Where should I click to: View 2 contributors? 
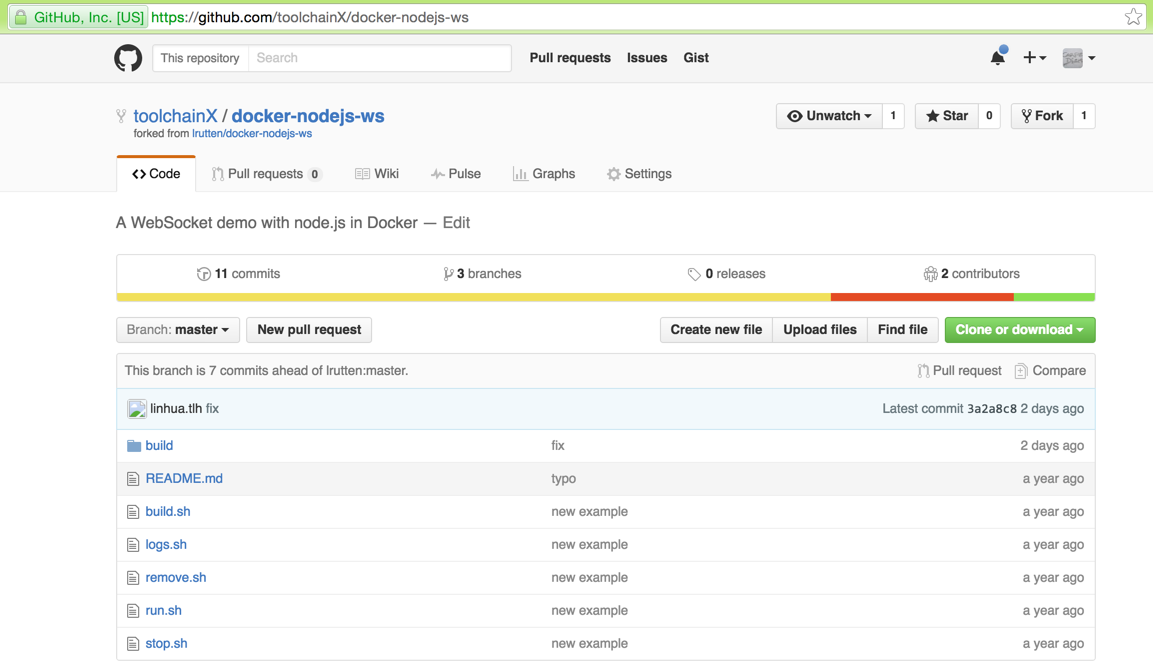tap(971, 274)
